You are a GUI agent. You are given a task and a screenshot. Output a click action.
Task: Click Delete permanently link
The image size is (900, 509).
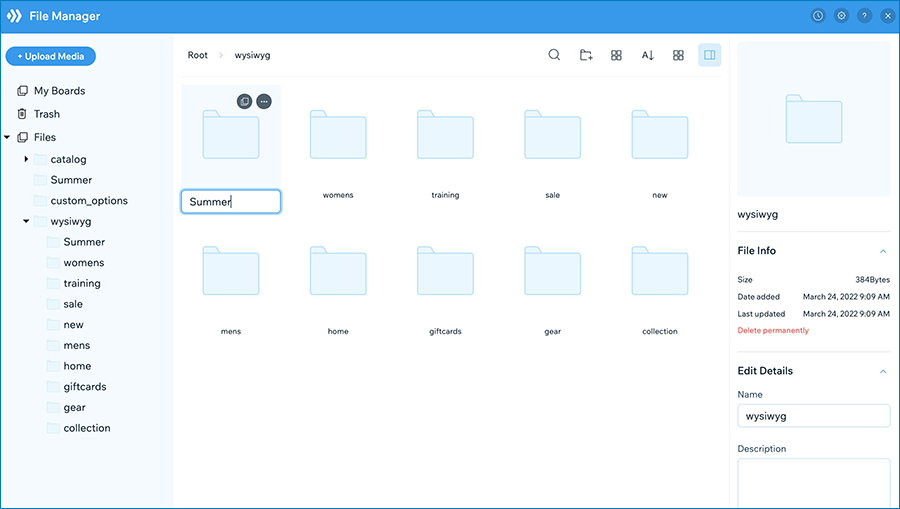773,331
